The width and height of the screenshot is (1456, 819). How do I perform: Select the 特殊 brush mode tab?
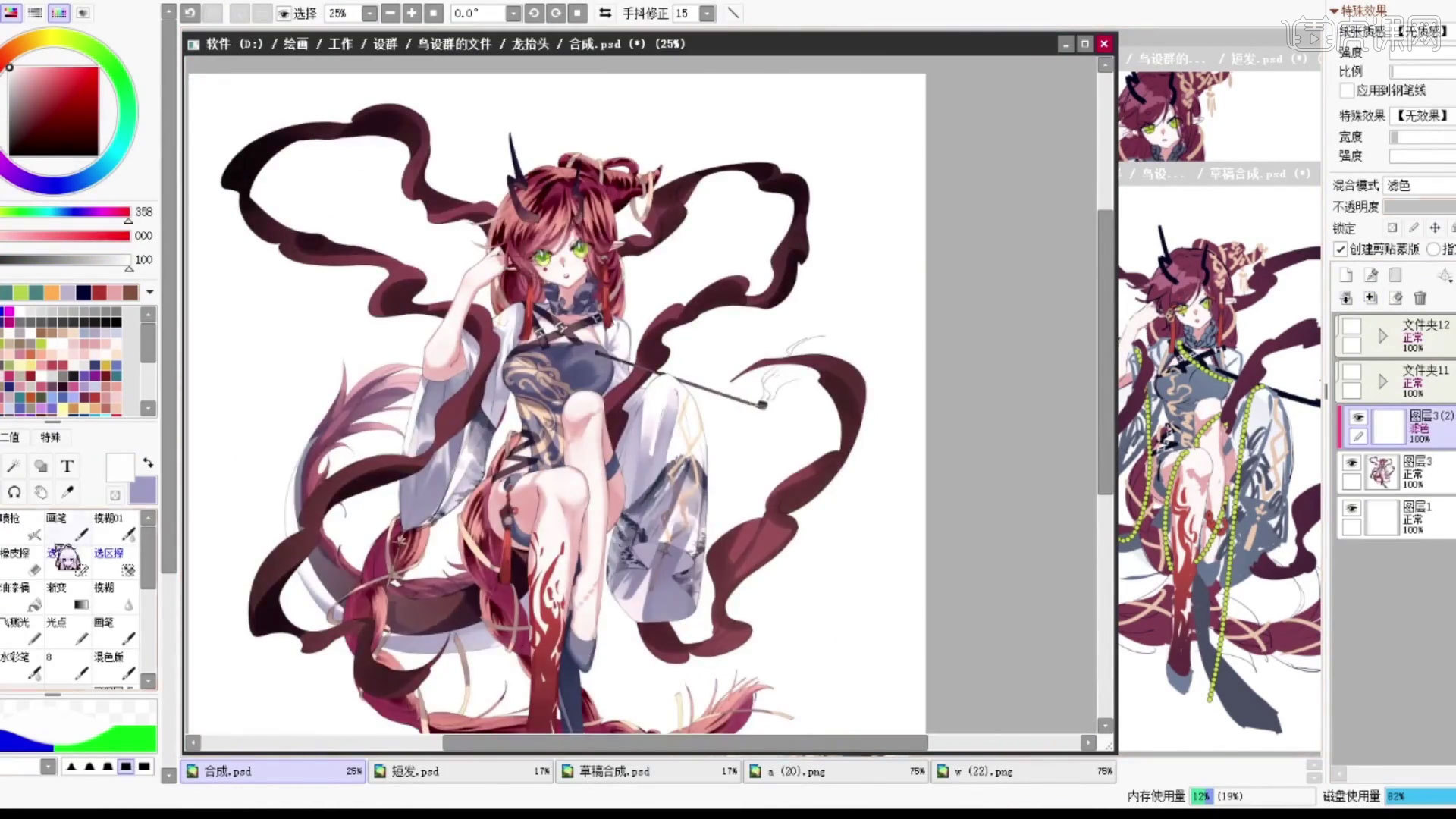coord(50,438)
